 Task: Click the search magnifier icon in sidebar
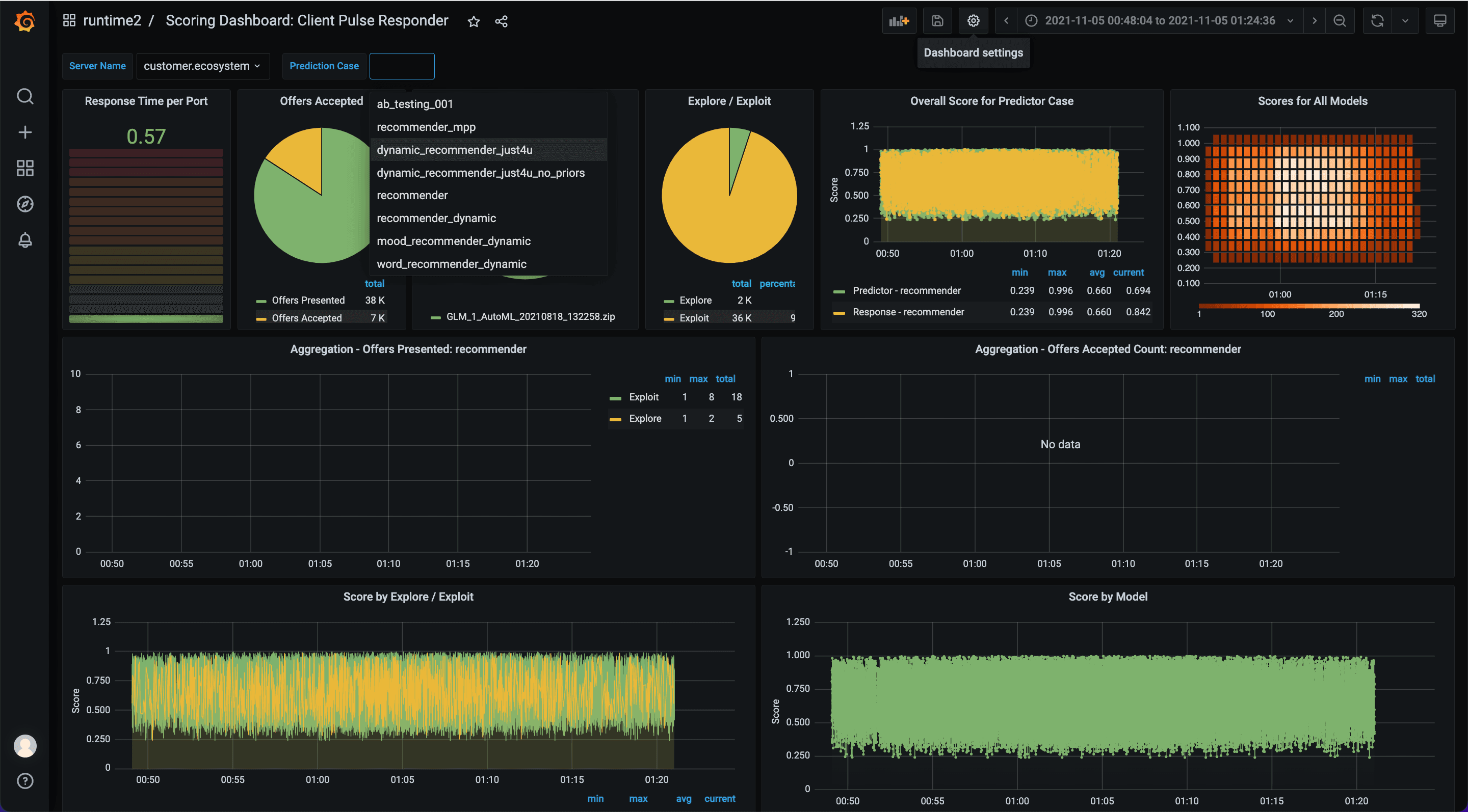click(x=27, y=96)
